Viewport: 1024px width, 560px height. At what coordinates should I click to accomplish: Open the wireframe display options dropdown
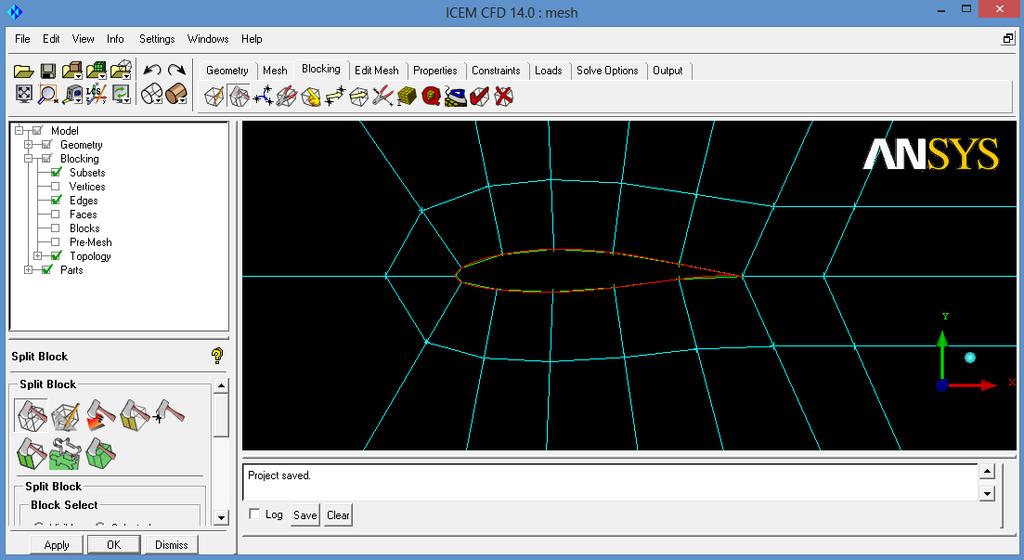[152, 95]
